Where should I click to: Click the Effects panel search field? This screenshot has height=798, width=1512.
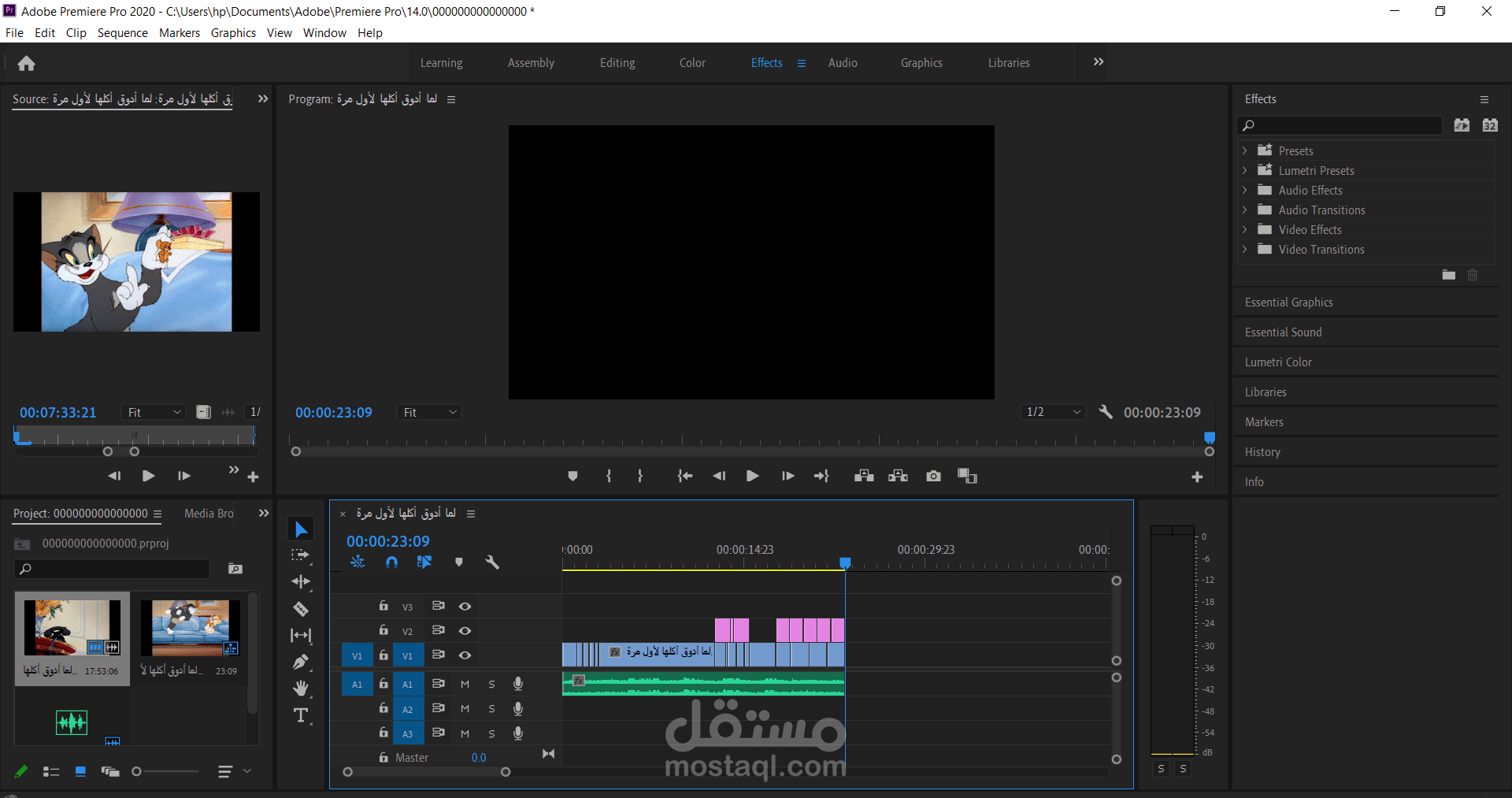[x=1340, y=125]
